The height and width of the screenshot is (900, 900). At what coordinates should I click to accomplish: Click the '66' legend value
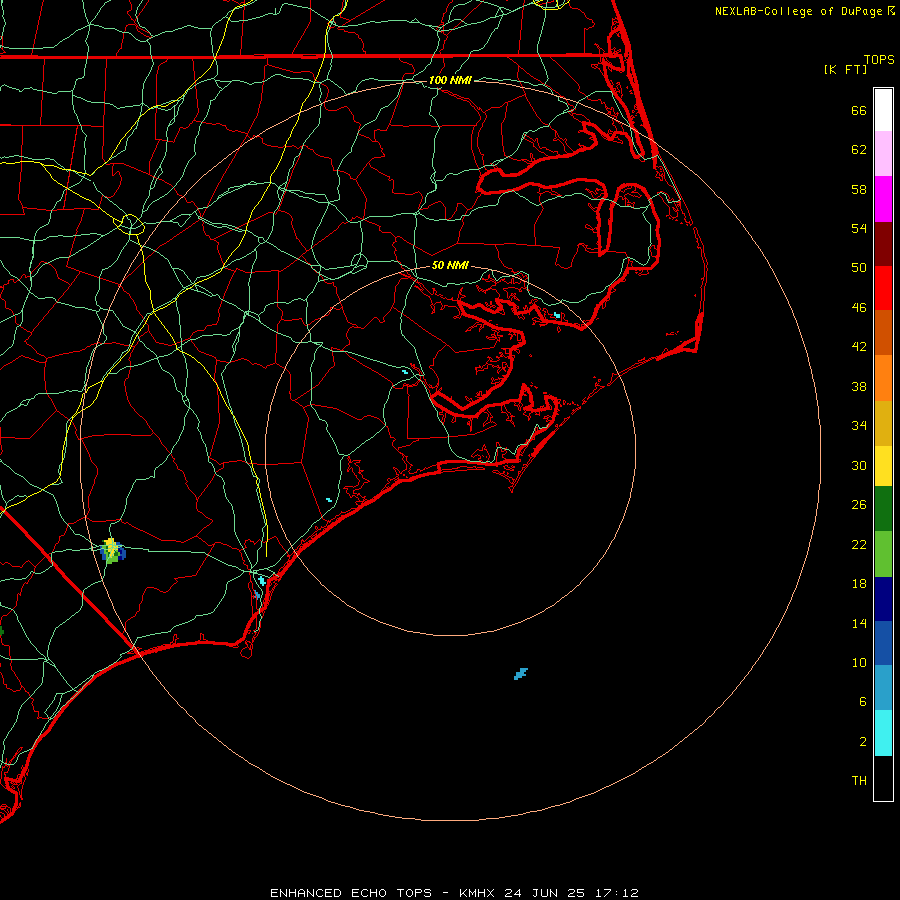pos(859,110)
